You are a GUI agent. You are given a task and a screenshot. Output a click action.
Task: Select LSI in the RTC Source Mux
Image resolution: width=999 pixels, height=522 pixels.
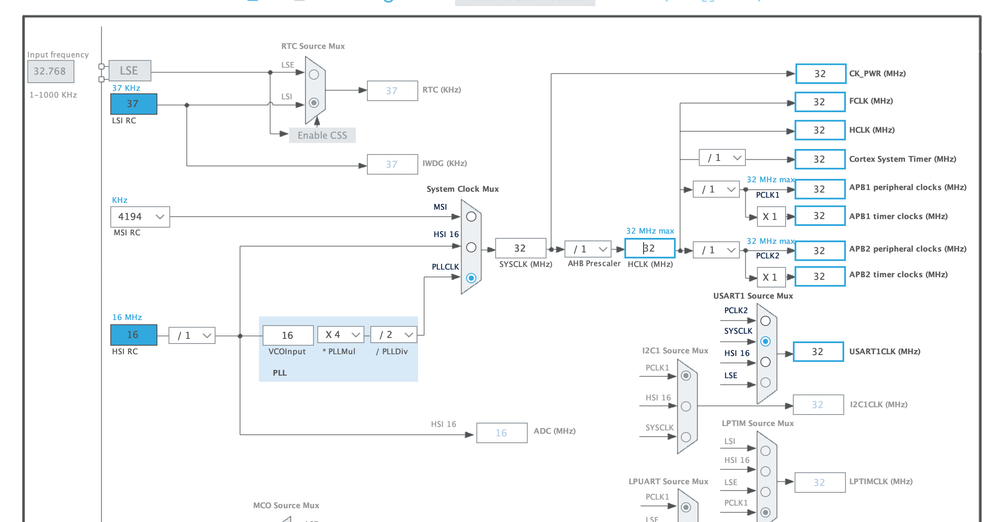(313, 103)
